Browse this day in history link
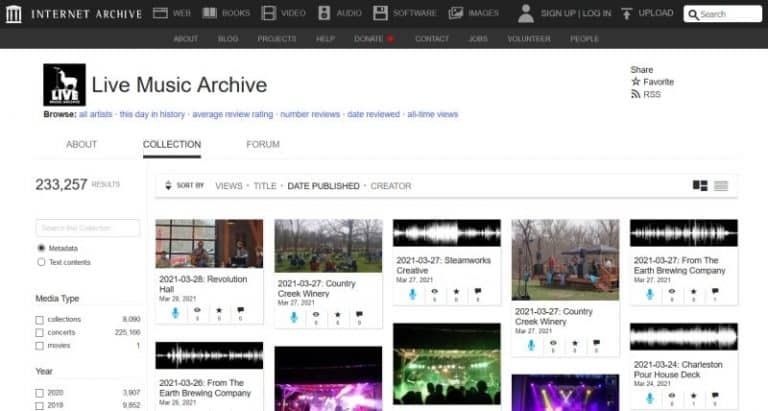This screenshot has width=768, height=411. click(x=152, y=114)
